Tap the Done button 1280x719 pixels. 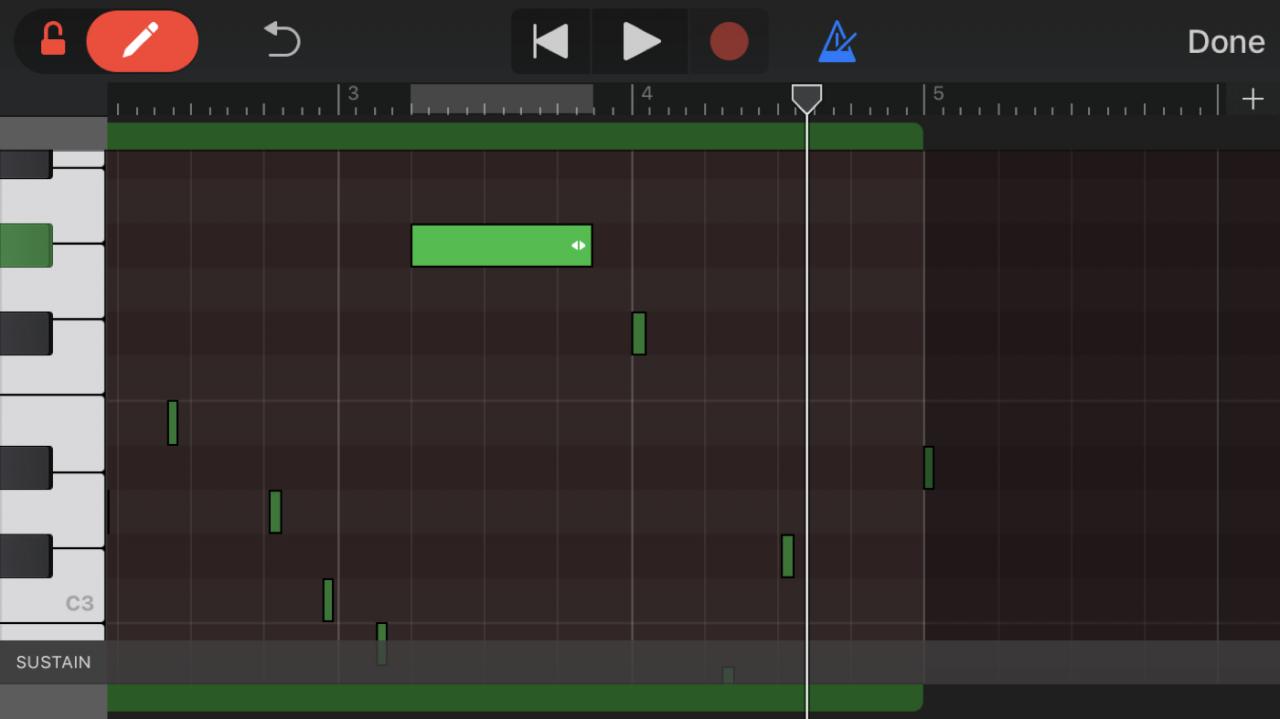pyautogui.click(x=1226, y=42)
